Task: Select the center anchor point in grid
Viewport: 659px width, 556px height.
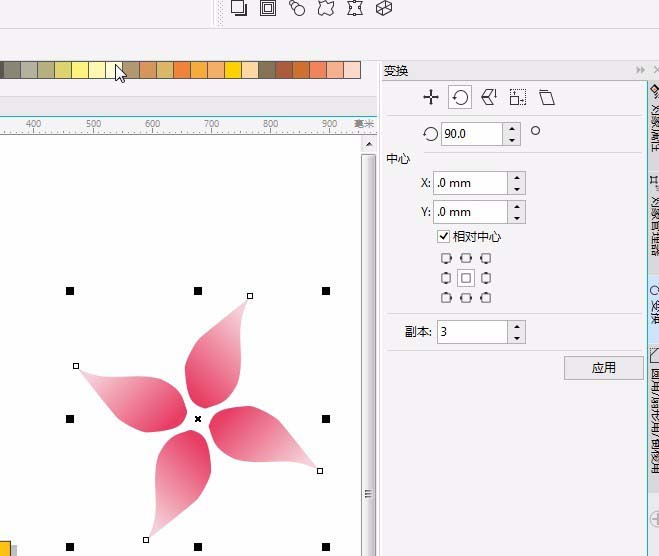Action: 466,278
